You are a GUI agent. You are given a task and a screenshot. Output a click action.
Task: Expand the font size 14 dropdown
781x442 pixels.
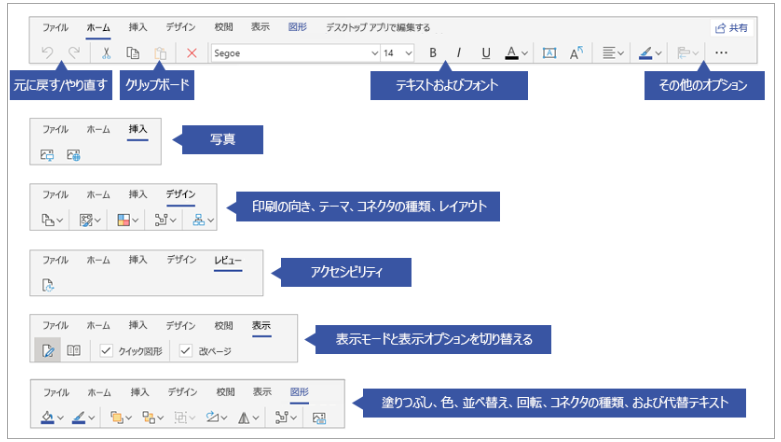[397, 53]
